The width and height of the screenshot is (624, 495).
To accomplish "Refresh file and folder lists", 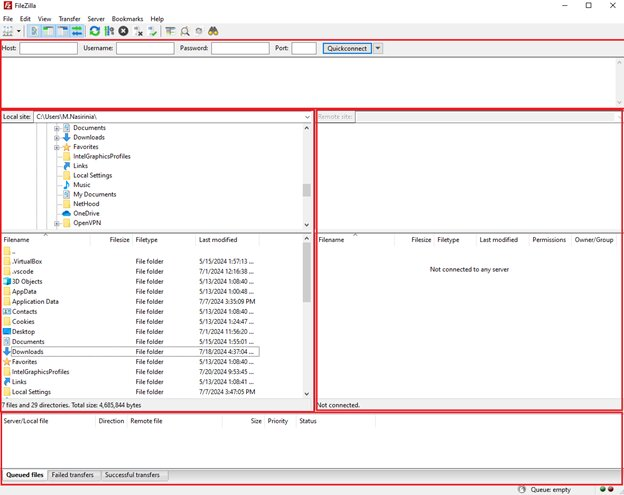I will tap(95, 31).
